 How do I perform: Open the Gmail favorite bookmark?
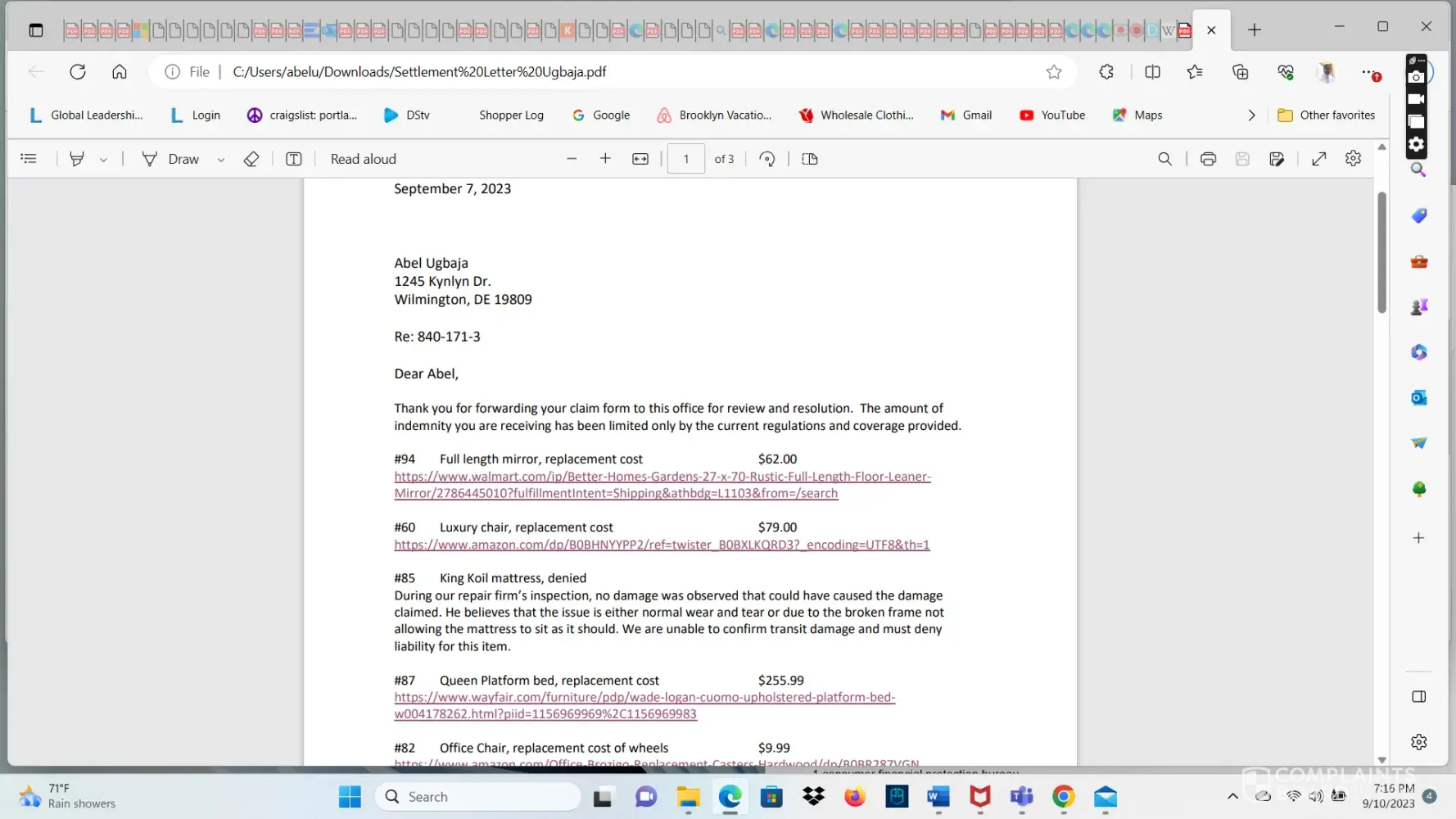pos(966,115)
